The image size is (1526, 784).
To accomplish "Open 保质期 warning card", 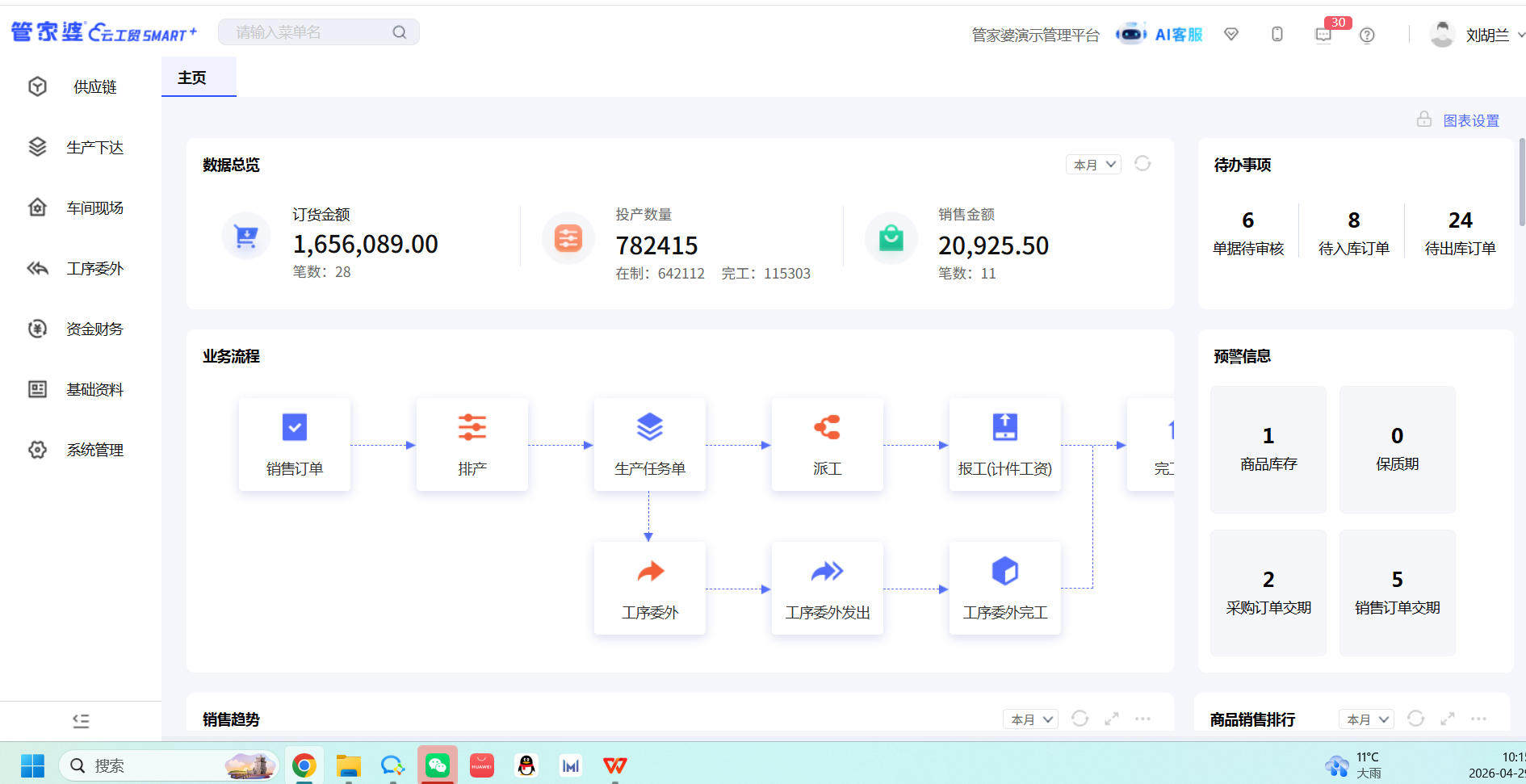I will pyautogui.click(x=1398, y=449).
